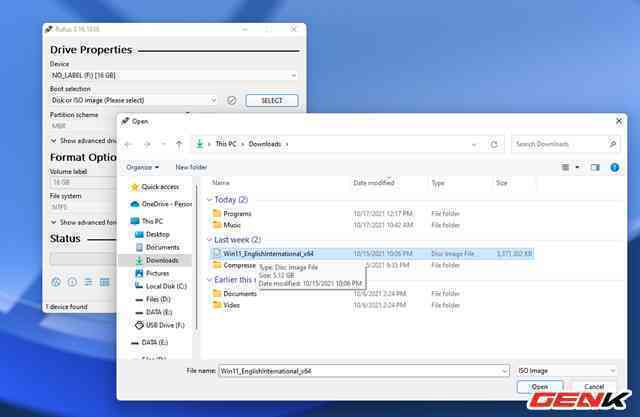640x417 pixels.
Task: Open help icon in Open dialog
Action: point(615,167)
